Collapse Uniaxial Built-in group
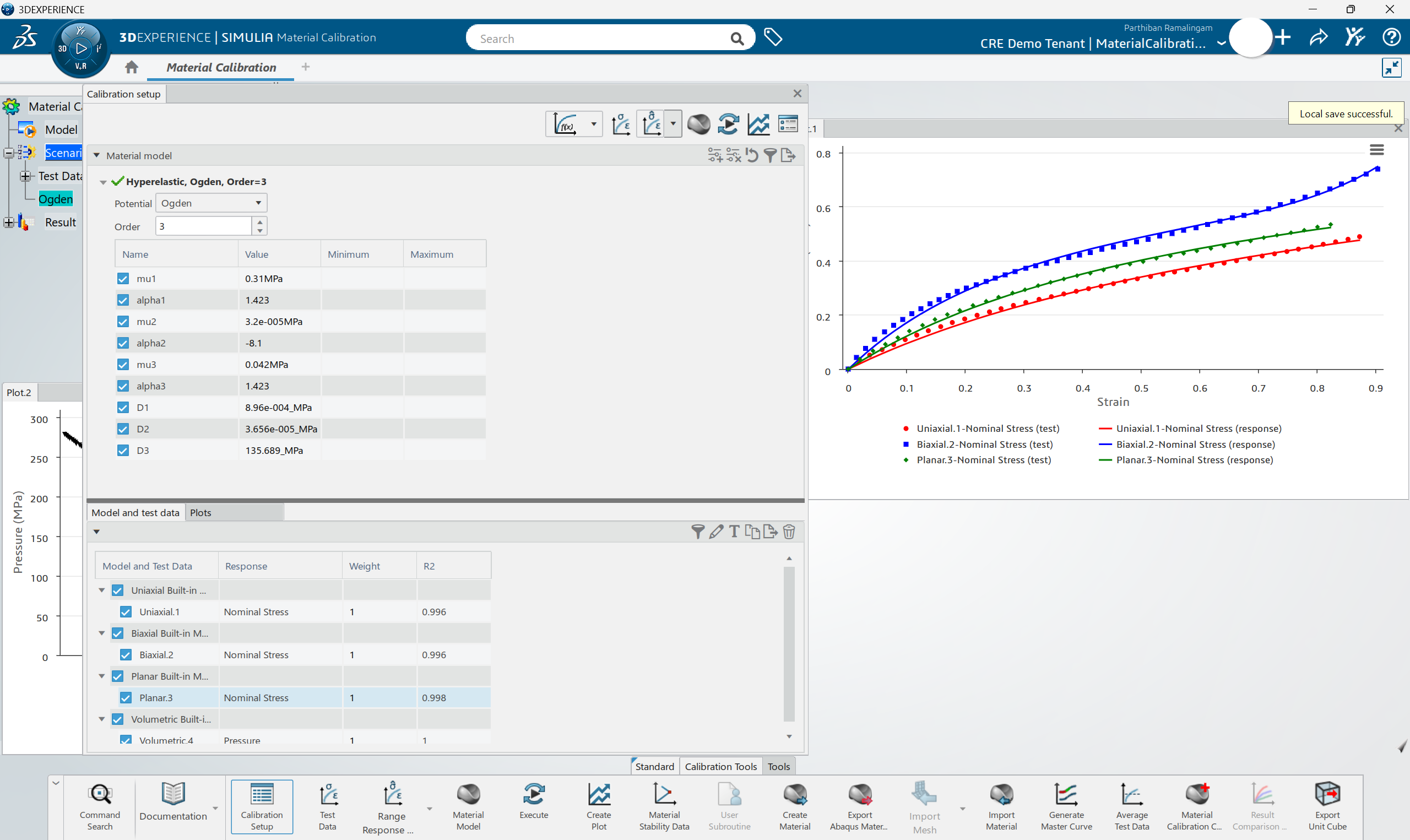Viewport: 1410px width, 840px height. [102, 590]
